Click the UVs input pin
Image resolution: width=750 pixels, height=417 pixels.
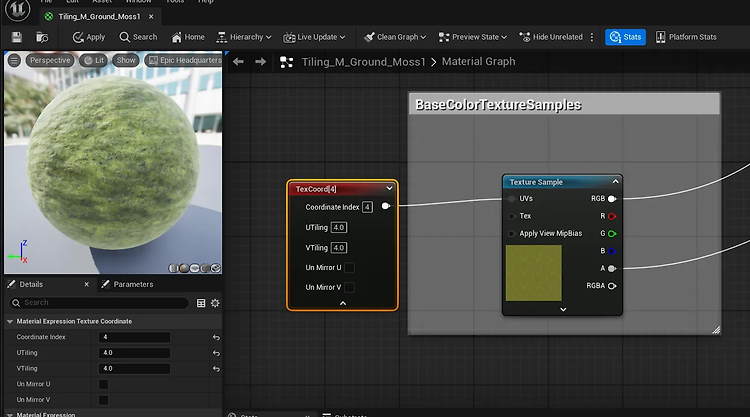point(512,198)
